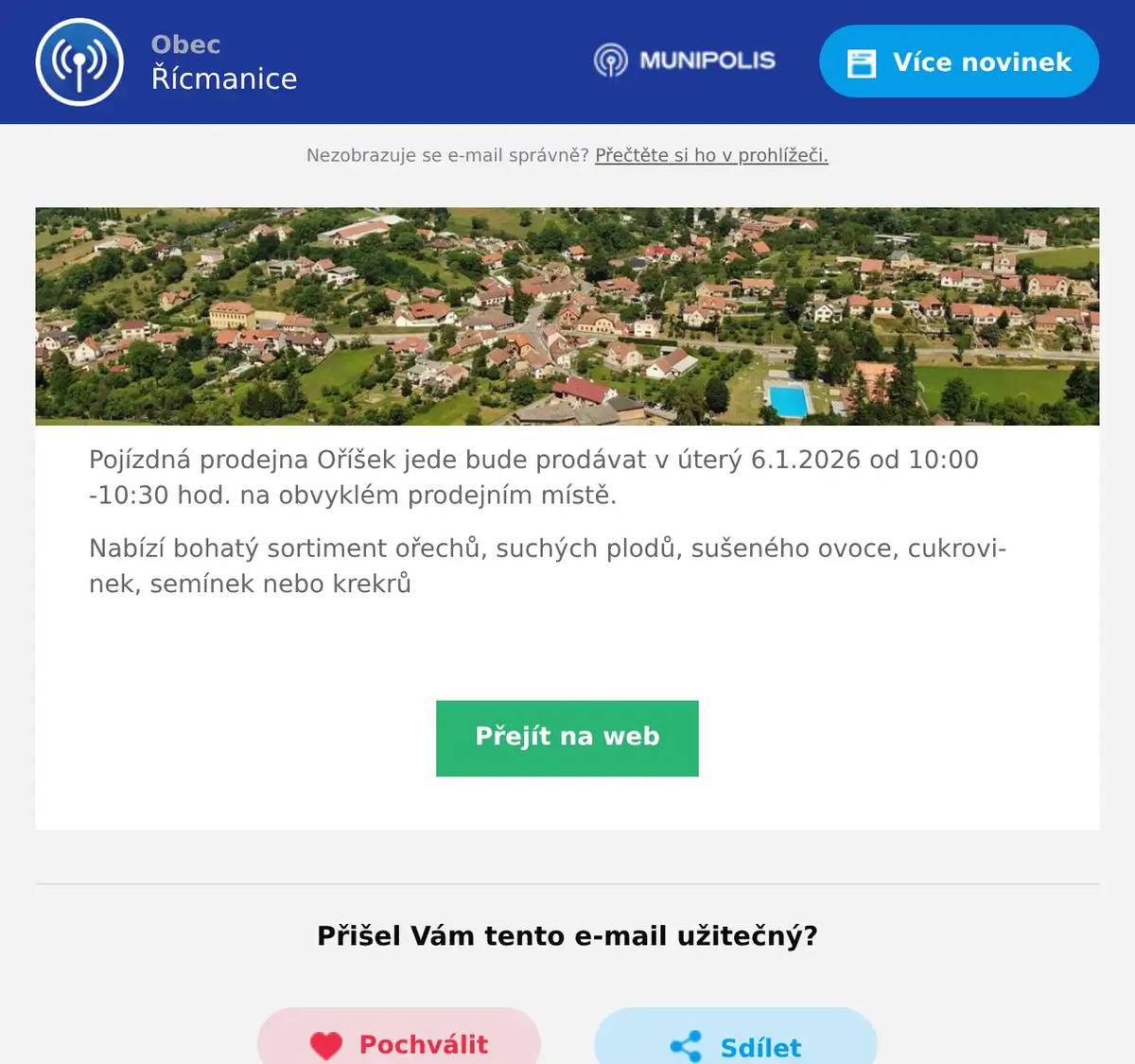The width and height of the screenshot is (1135, 1064).
Task: Click the Munipolis logo icon
Action: (611, 61)
